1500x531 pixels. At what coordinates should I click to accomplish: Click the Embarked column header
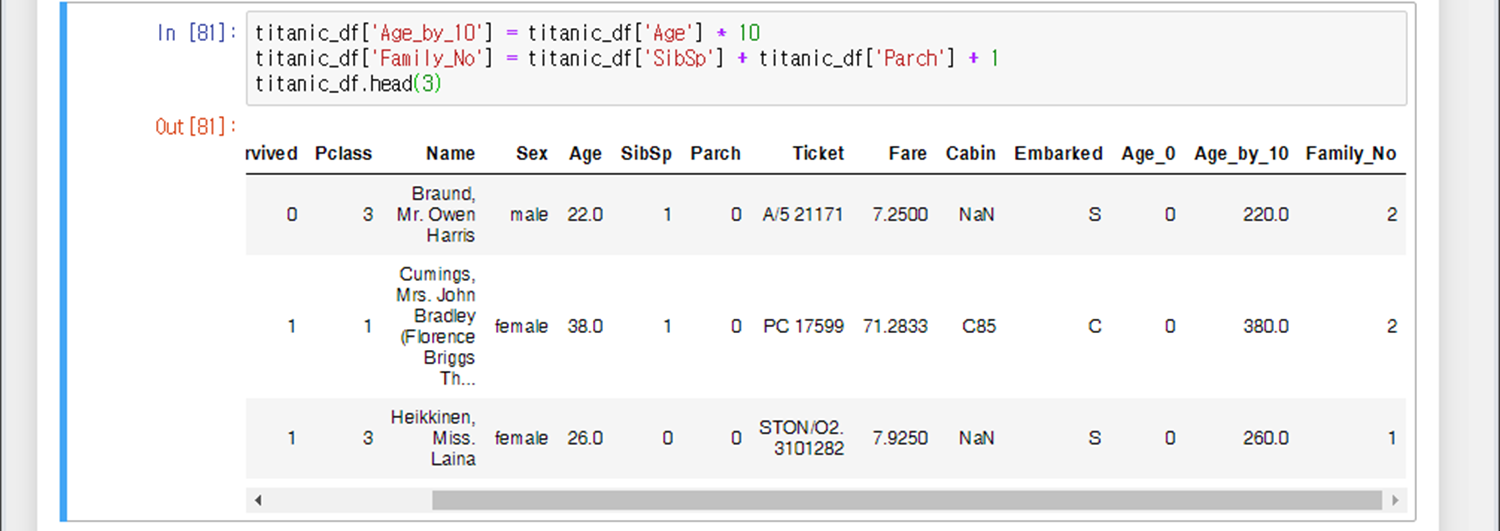(1058, 154)
